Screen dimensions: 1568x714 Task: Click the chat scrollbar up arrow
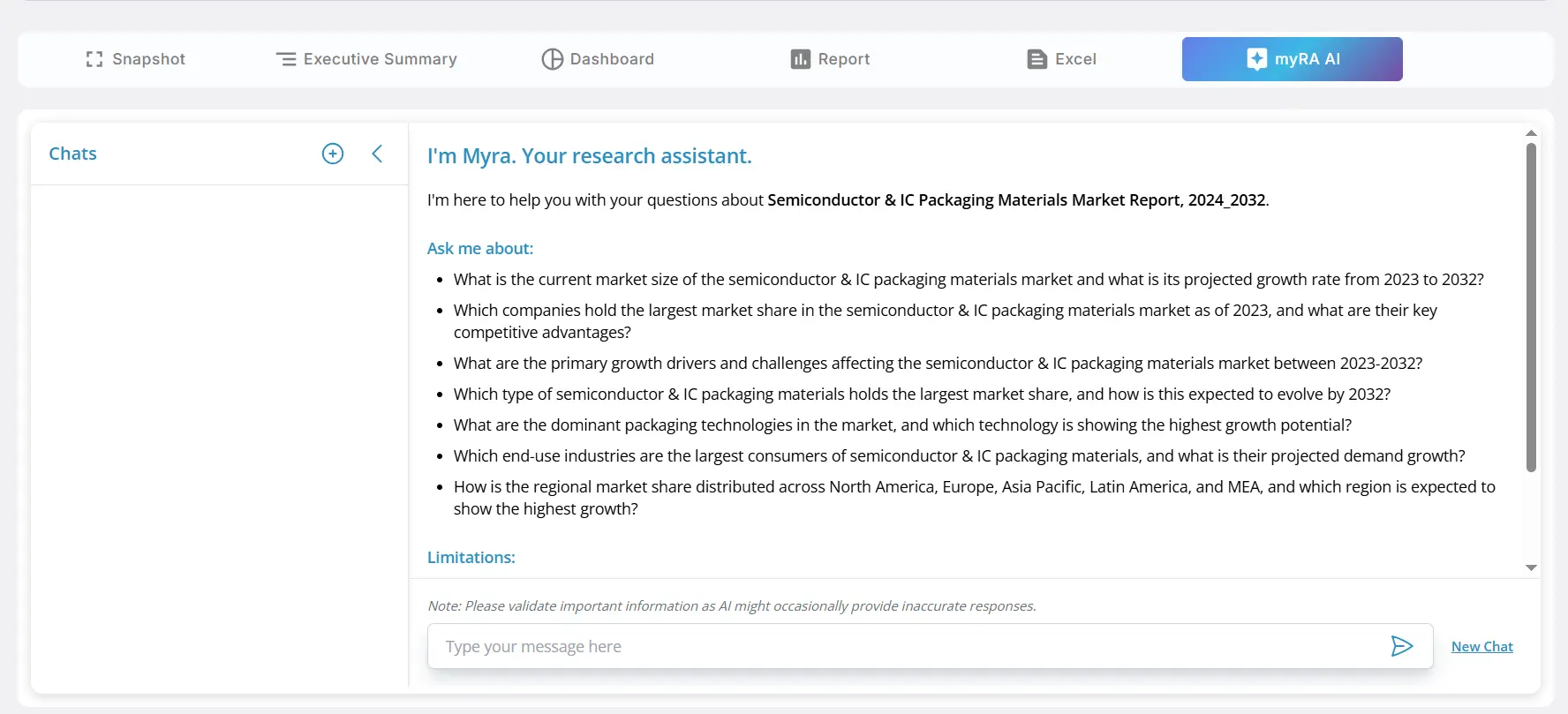pyautogui.click(x=1531, y=133)
